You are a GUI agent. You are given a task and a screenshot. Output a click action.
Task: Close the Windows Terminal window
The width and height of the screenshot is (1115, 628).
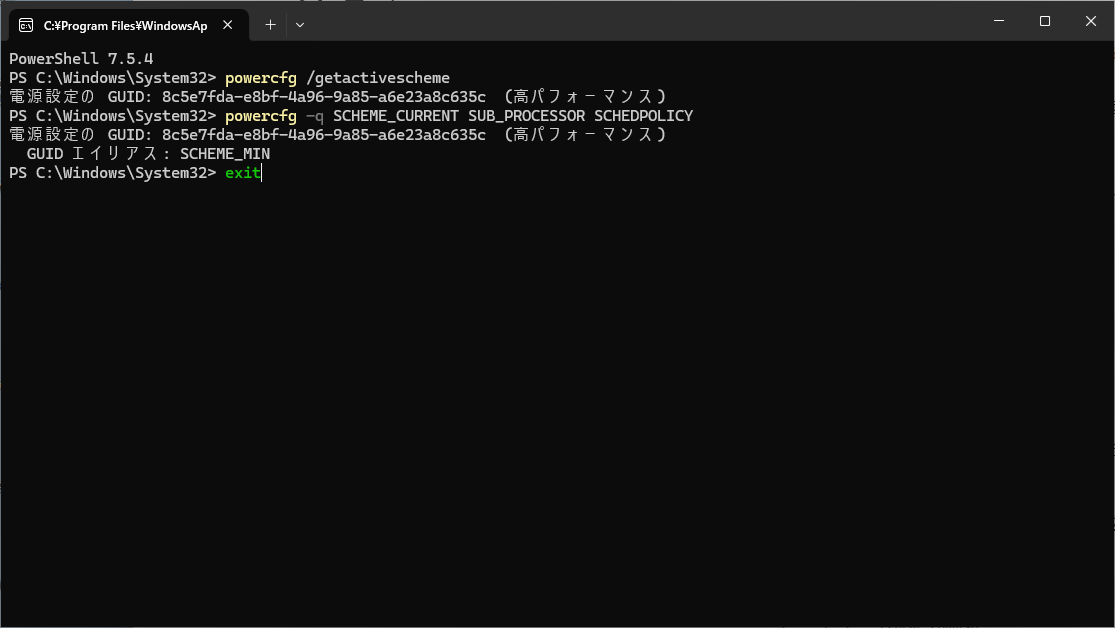click(1090, 21)
